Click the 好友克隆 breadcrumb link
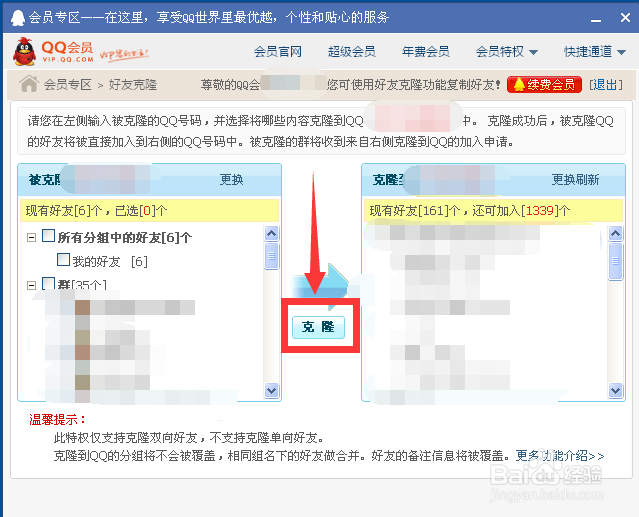Image resolution: width=639 pixels, height=517 pixels. (133, 85)
